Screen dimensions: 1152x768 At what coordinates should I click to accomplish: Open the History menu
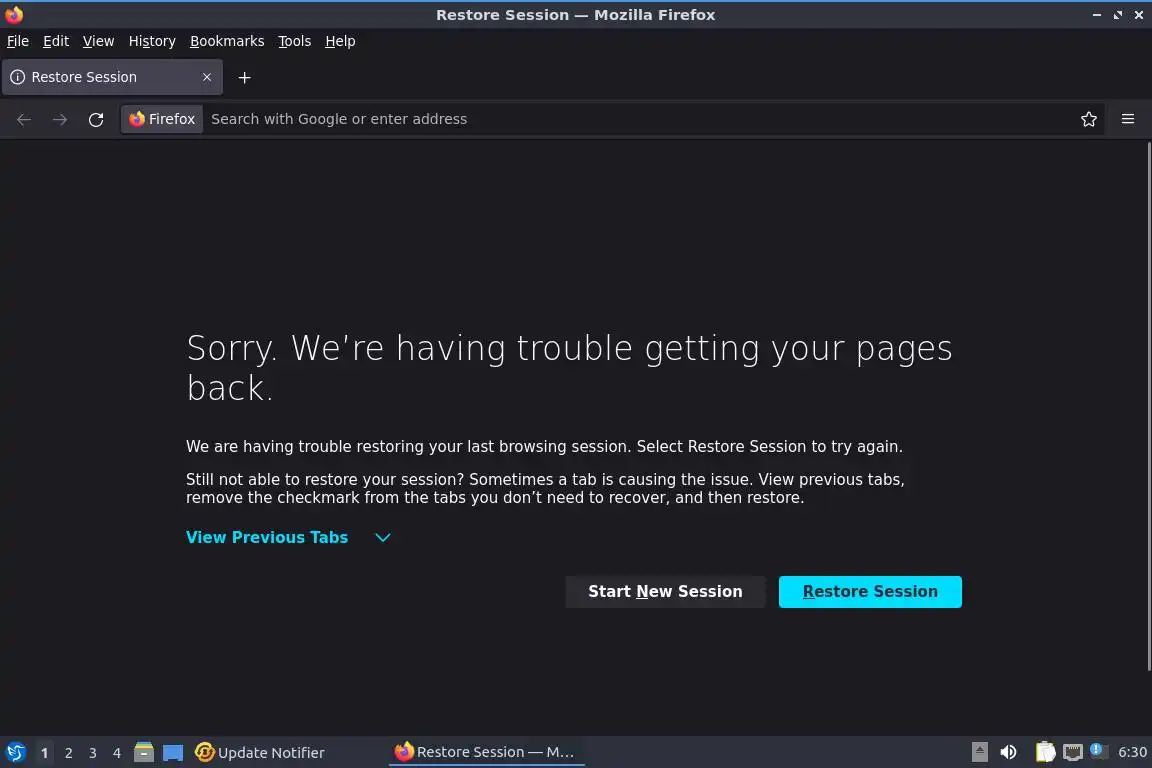tap(152, 41)
